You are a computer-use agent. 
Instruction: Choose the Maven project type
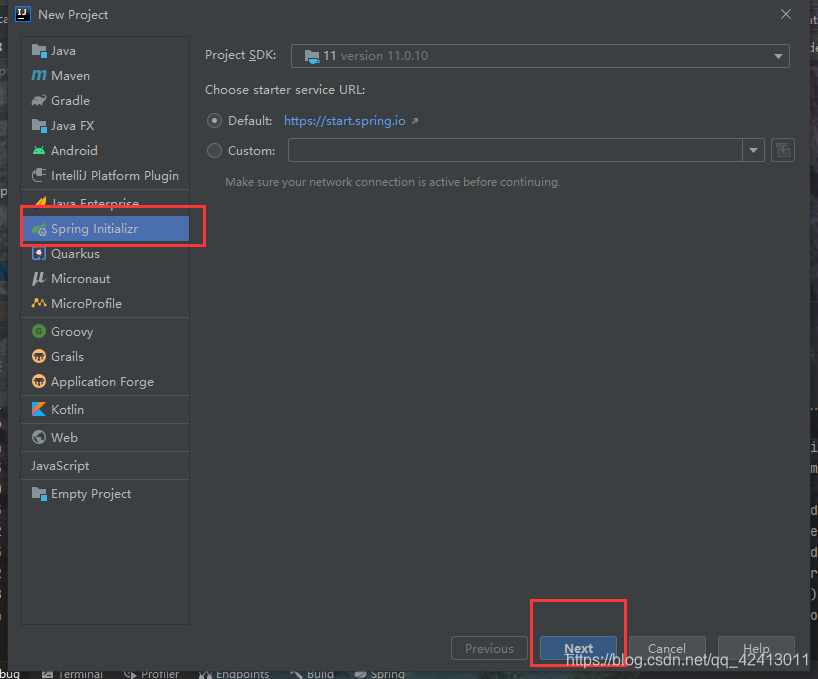pos(105,76)
